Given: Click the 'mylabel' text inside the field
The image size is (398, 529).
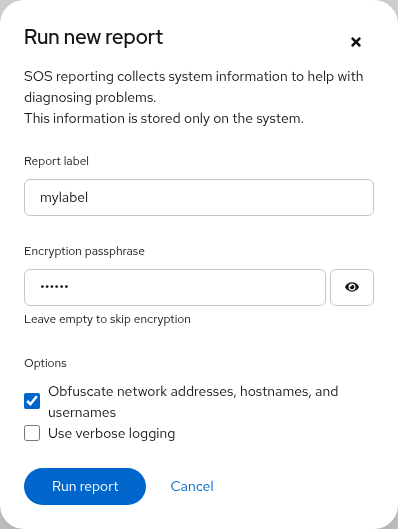Looking at the screenshot, I should (x=64, y=198).
